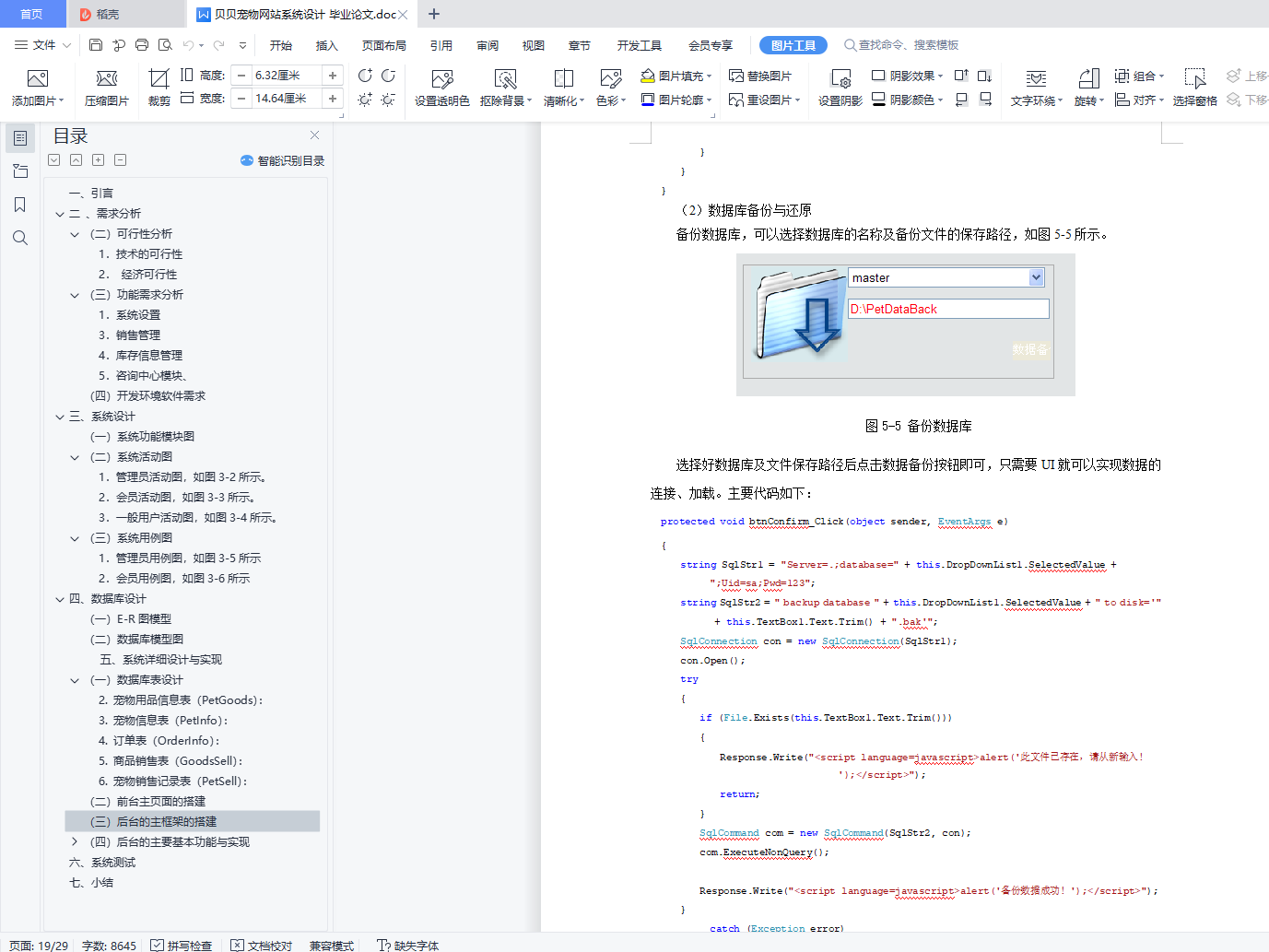Collapse the 二、需求分析 tree node
Screen dimensions: 1269x952
point(60,214)
